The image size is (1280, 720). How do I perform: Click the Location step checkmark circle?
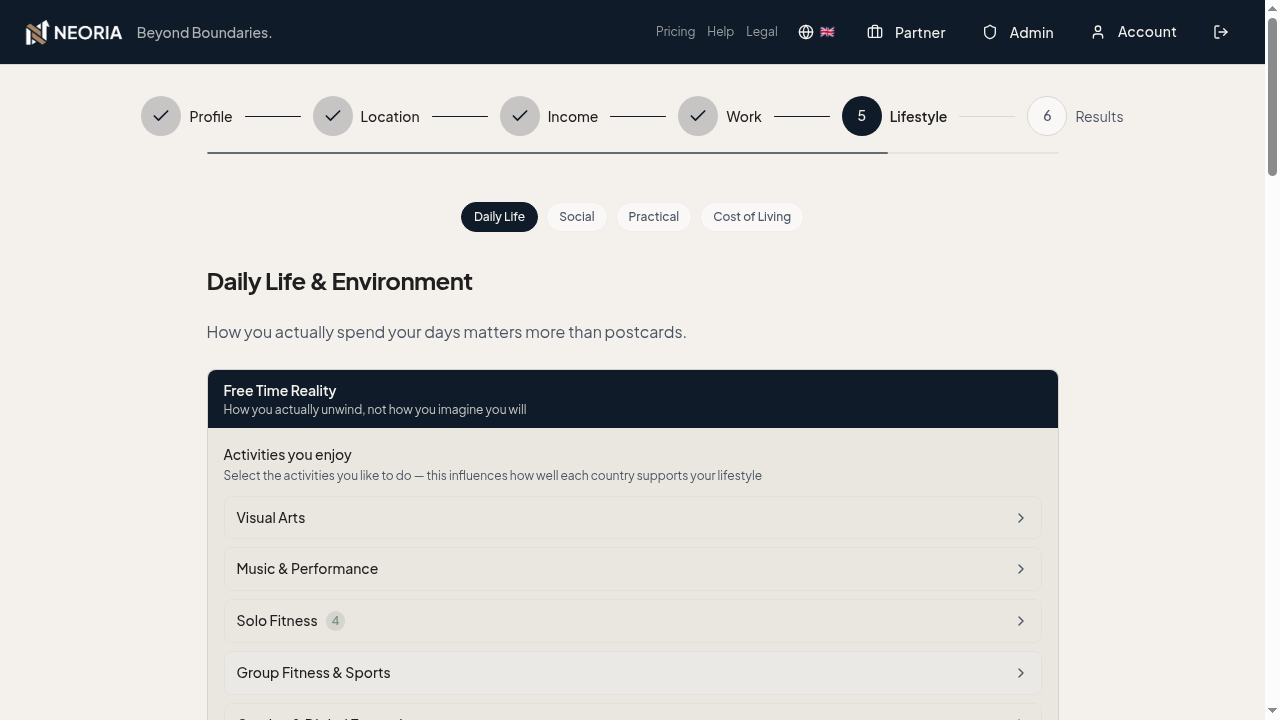(333, 116)
